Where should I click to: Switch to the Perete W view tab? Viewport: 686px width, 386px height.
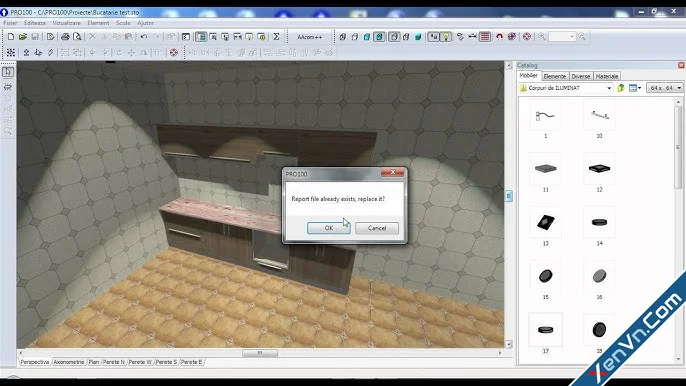point(140,362)
